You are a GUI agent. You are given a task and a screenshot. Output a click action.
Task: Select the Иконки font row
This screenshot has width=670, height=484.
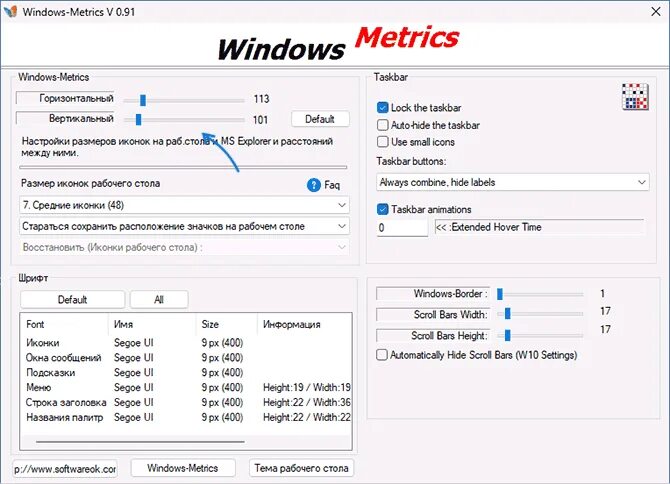(x=186, y=343)
